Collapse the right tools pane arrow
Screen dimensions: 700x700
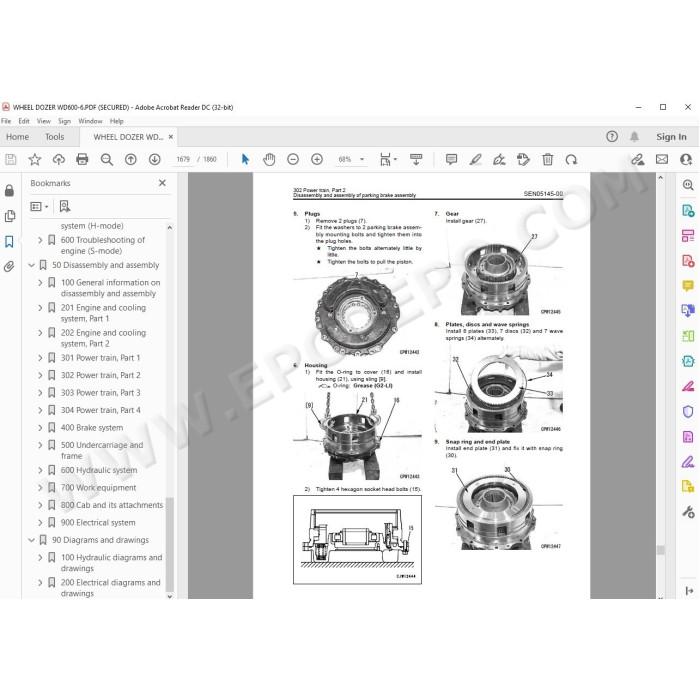point(689,591)
